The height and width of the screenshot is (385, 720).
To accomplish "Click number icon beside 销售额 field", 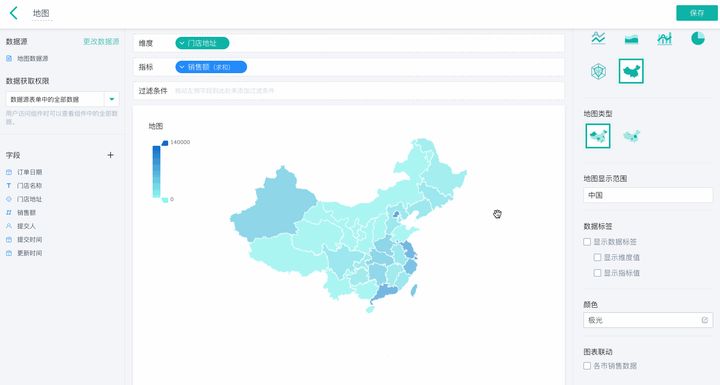I will 9,213.
